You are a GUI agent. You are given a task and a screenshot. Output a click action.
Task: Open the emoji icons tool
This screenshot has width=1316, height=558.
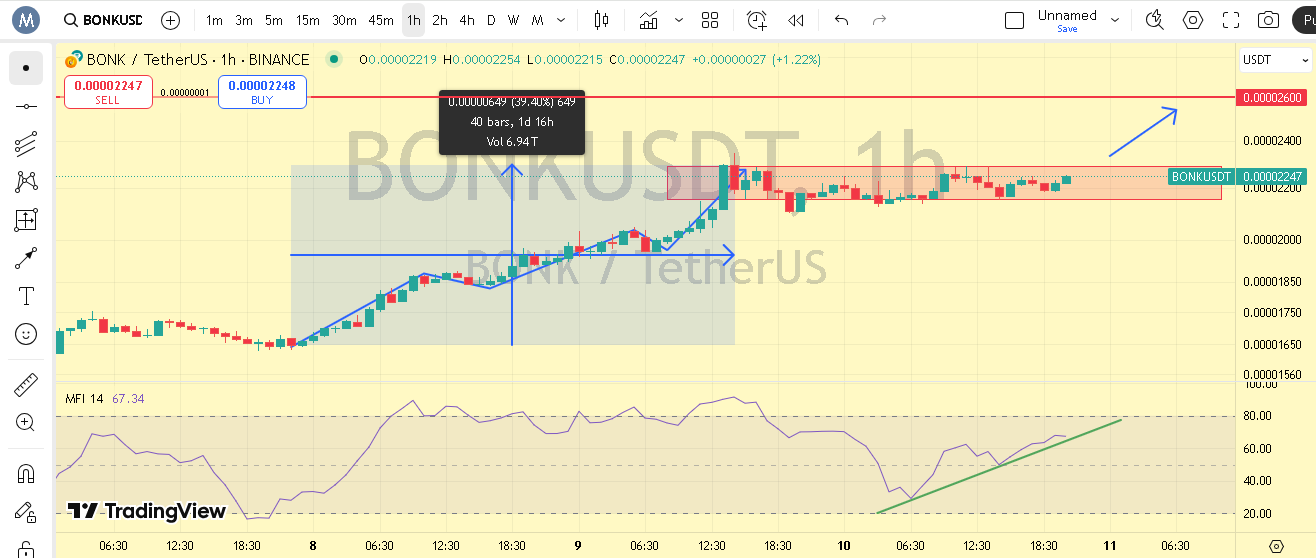(x=26, y=334)
